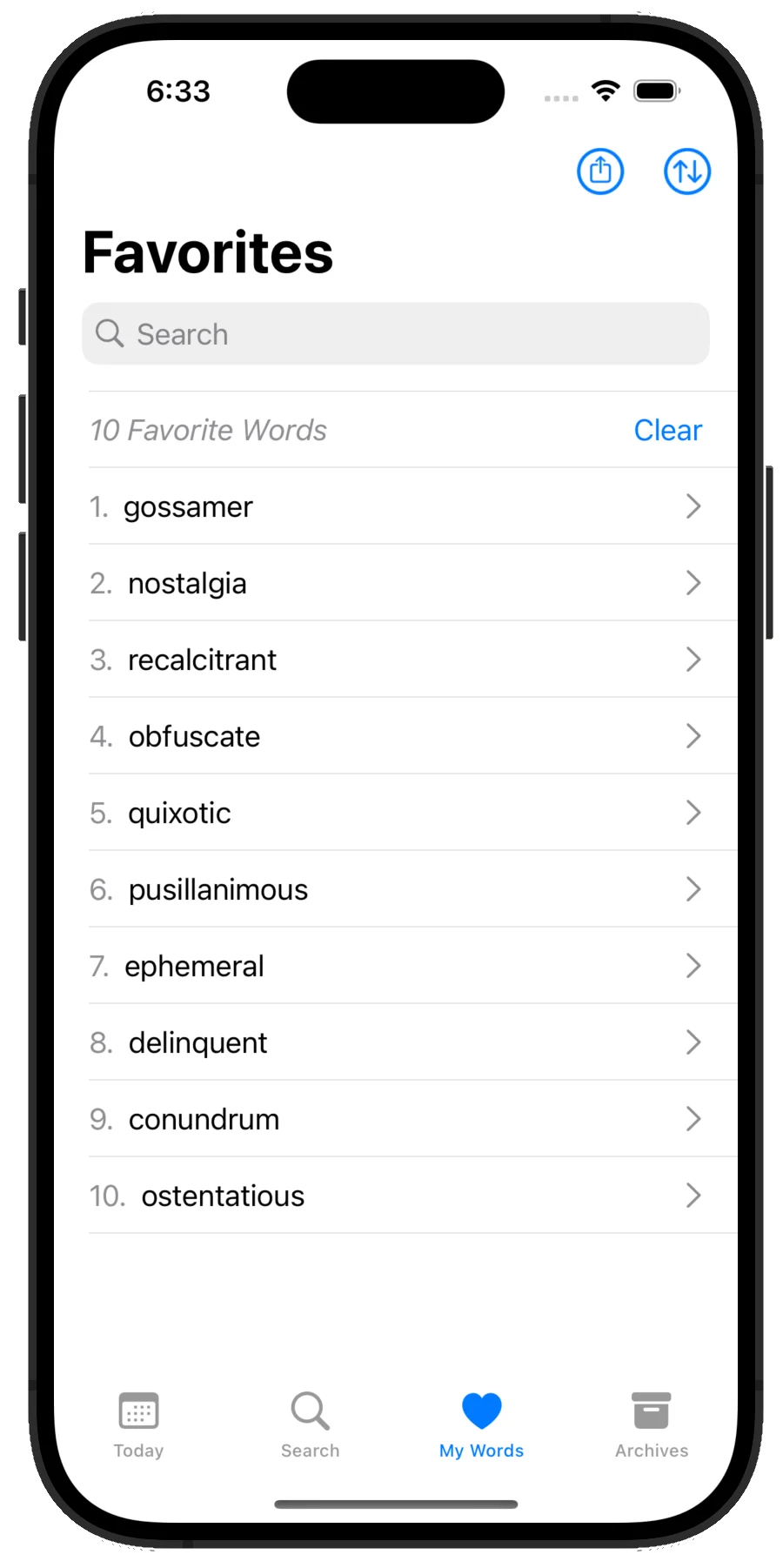Tap the Search magnifier tab icon

pos(309,1411)
